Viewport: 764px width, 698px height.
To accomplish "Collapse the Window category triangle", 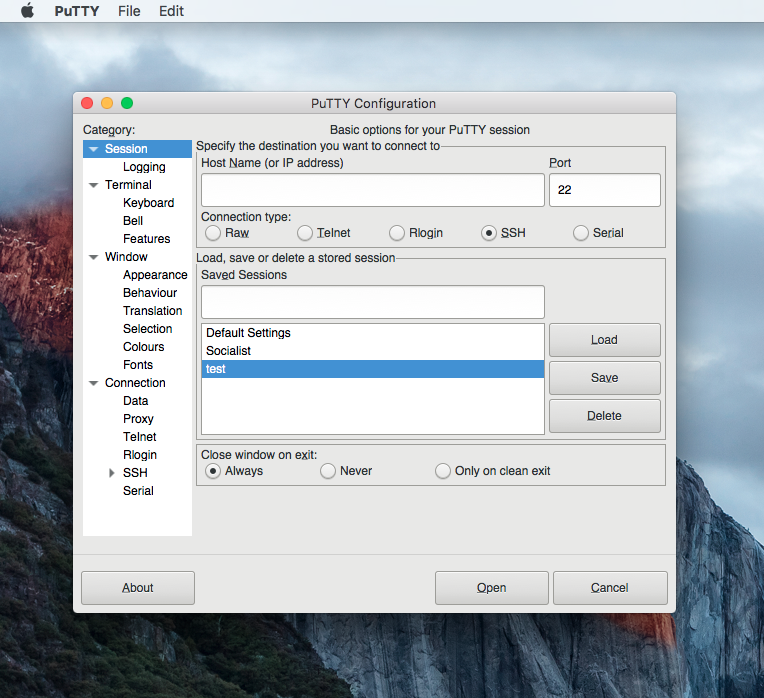I will coord(93,257).
